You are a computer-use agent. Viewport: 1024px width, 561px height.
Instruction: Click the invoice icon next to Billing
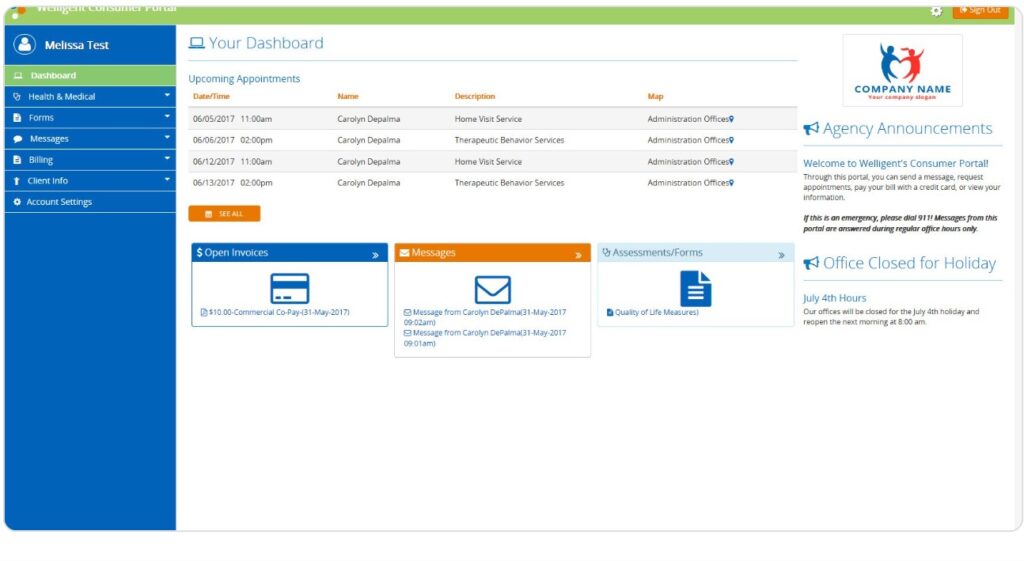(17, 160)
